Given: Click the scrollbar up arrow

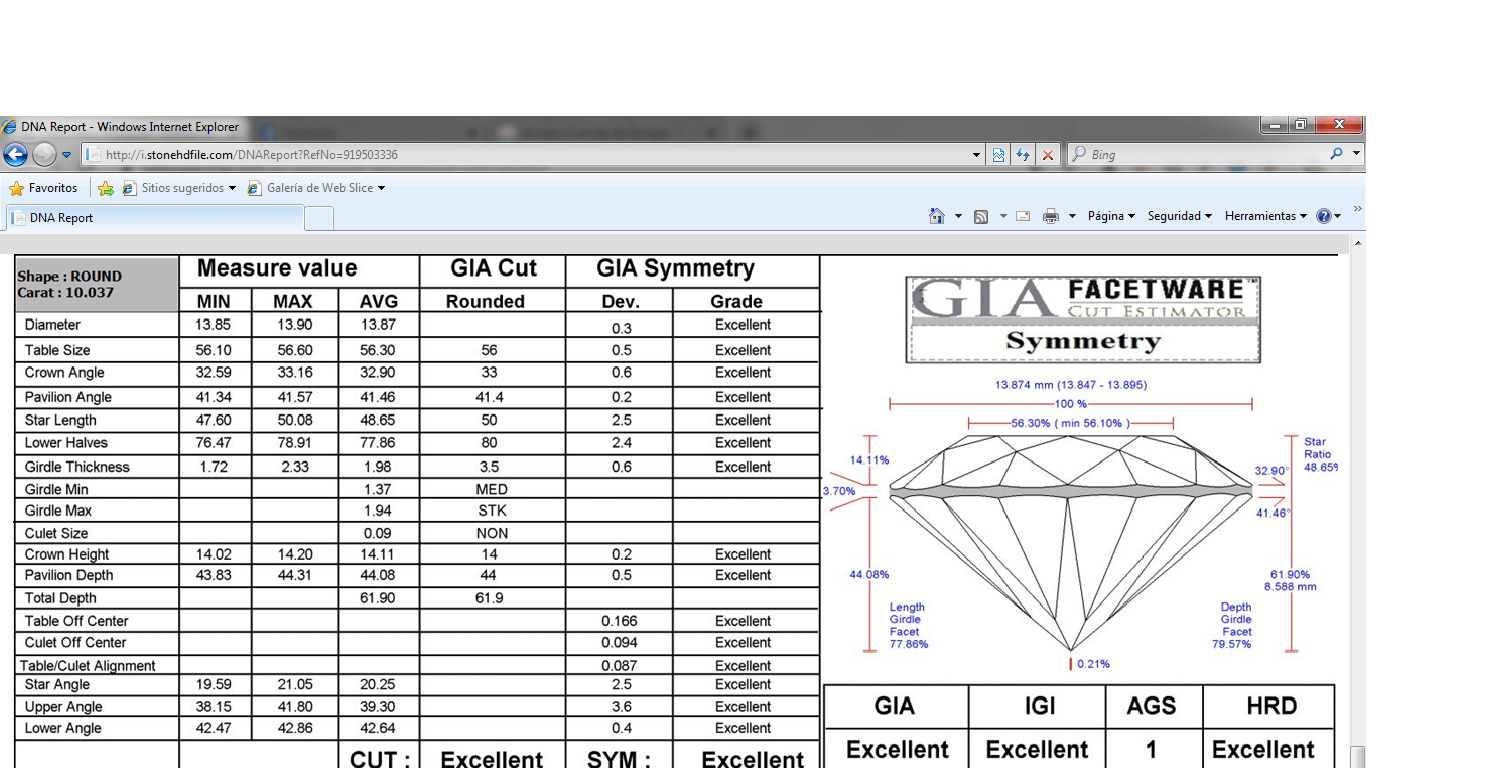Looking at the screenshot, I should (1357, 243).
